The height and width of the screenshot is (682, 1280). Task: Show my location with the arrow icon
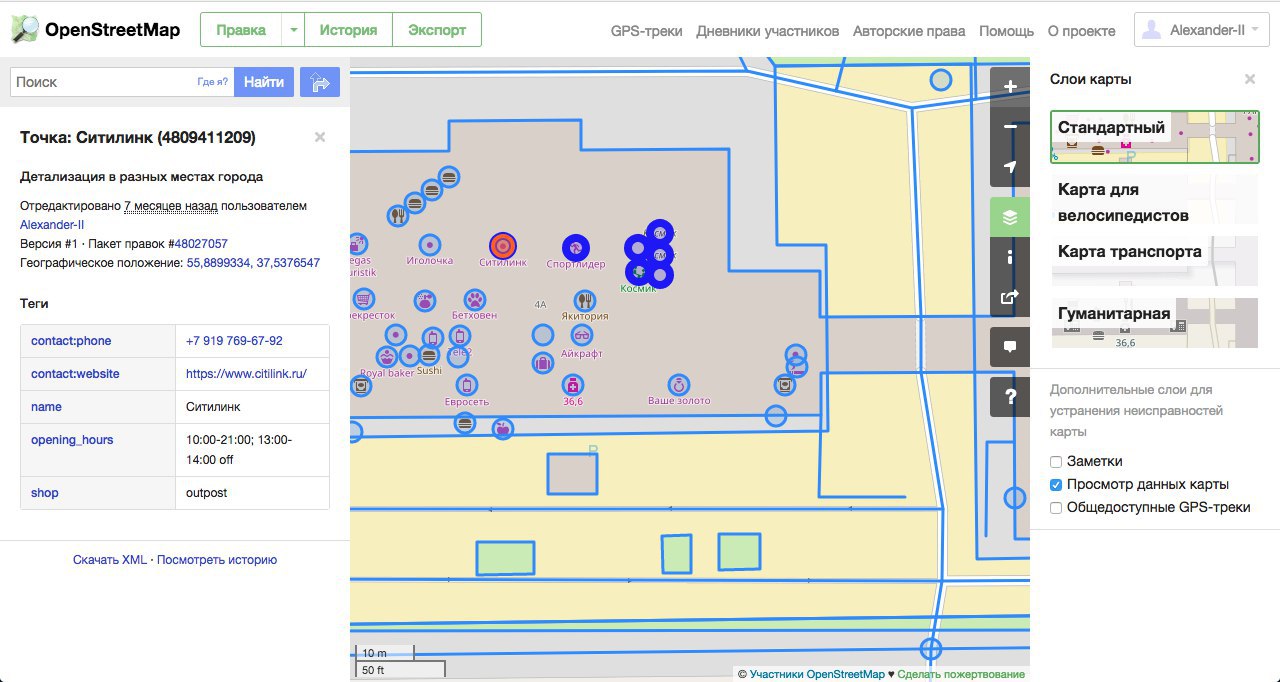coord(1010,167)
